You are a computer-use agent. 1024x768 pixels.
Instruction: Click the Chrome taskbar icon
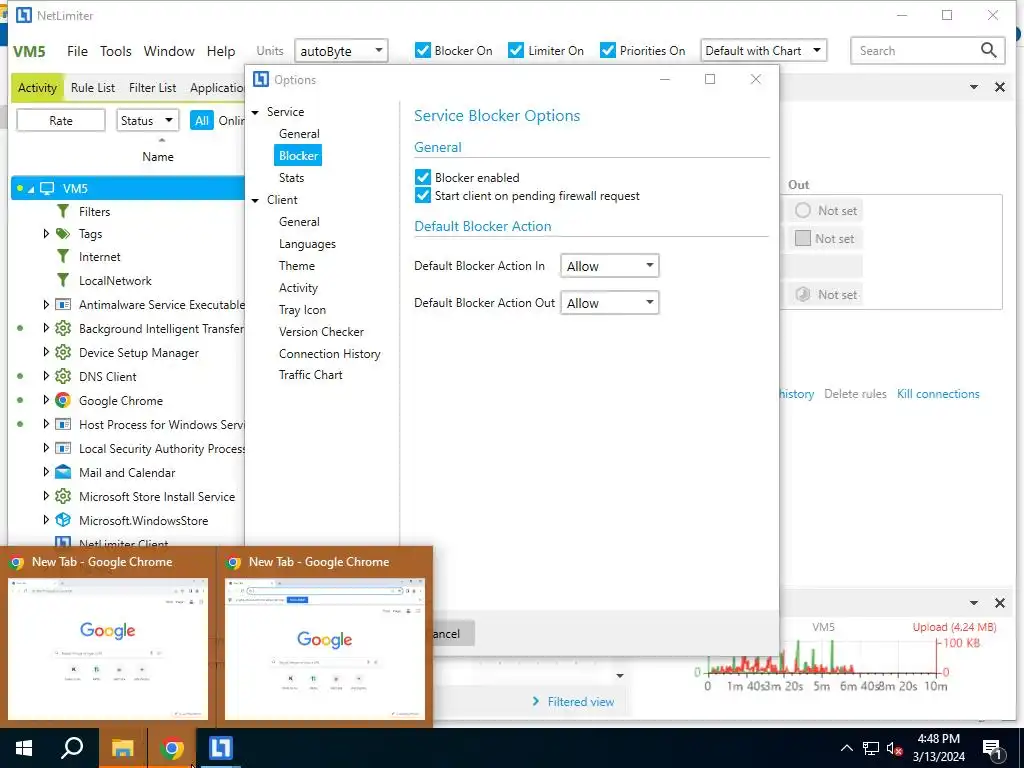(x=172, y=748)
